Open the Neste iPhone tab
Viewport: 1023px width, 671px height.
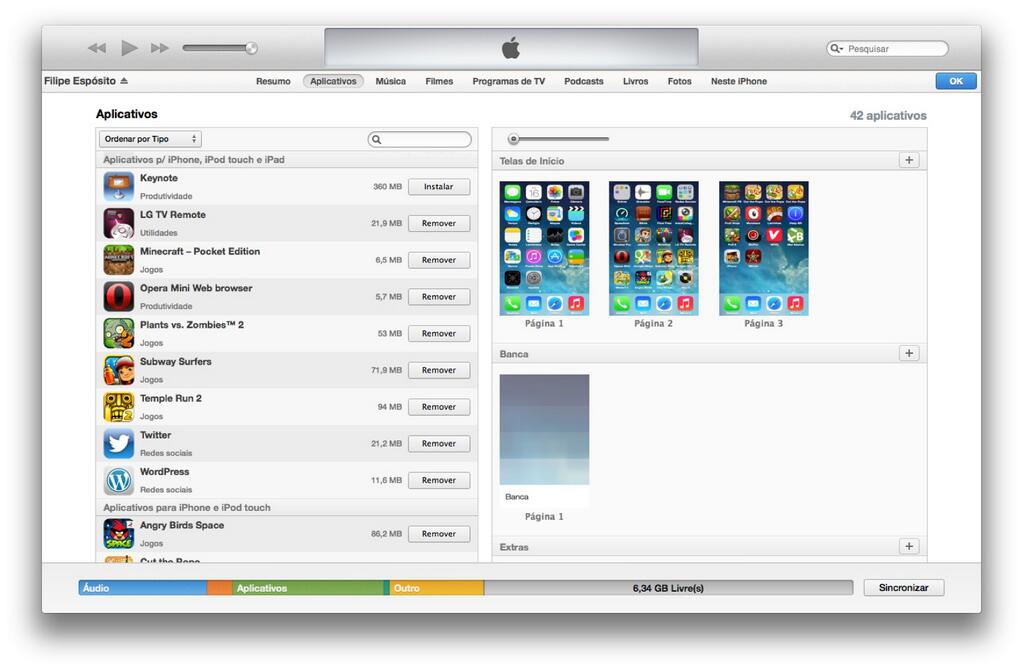point(739,82)
